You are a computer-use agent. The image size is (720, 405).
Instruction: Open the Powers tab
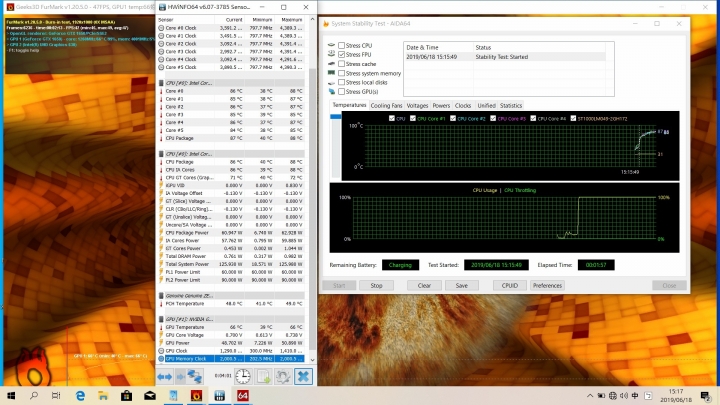coord(441,106)
